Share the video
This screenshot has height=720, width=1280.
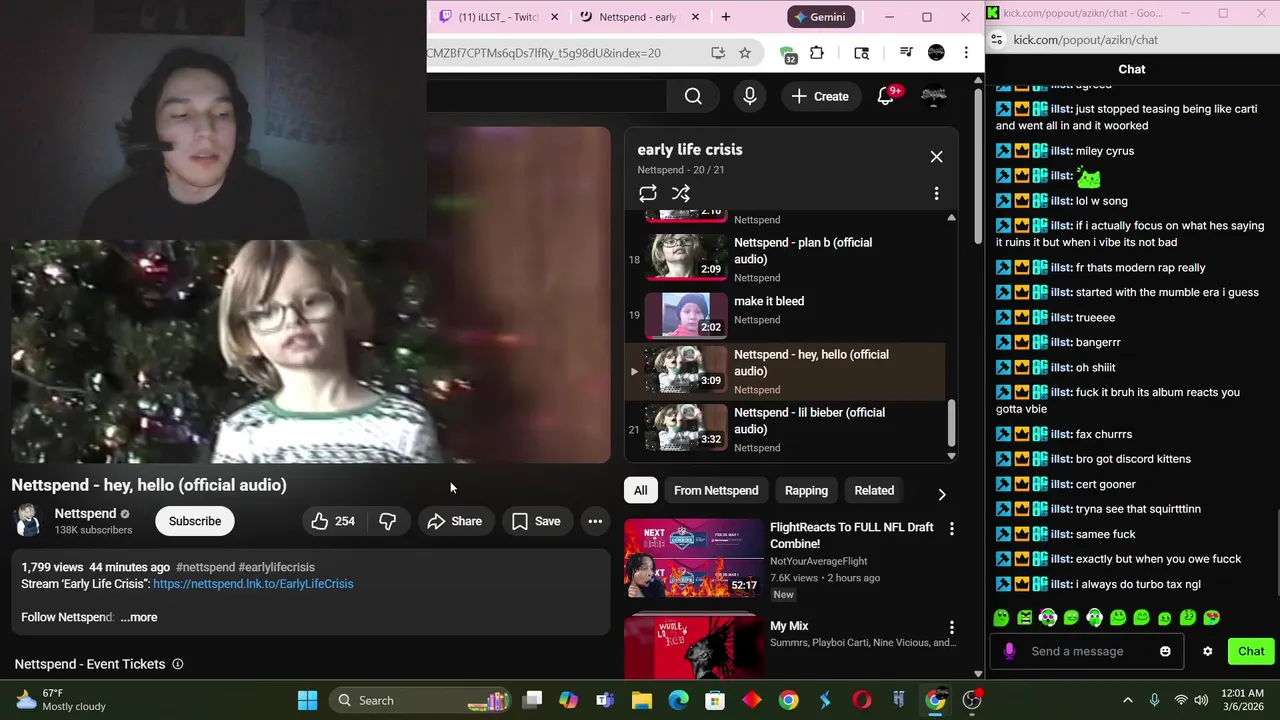click(455, 521)
